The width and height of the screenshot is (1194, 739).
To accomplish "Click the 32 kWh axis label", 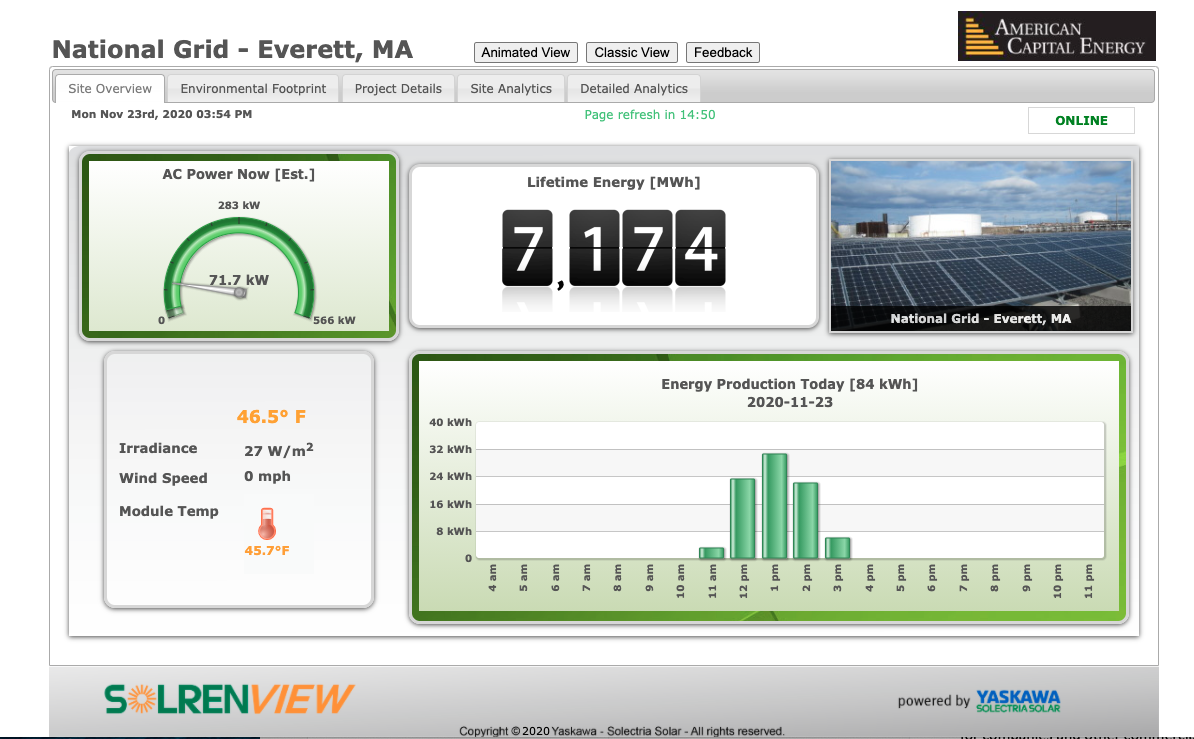I will [x=450, y=449].
